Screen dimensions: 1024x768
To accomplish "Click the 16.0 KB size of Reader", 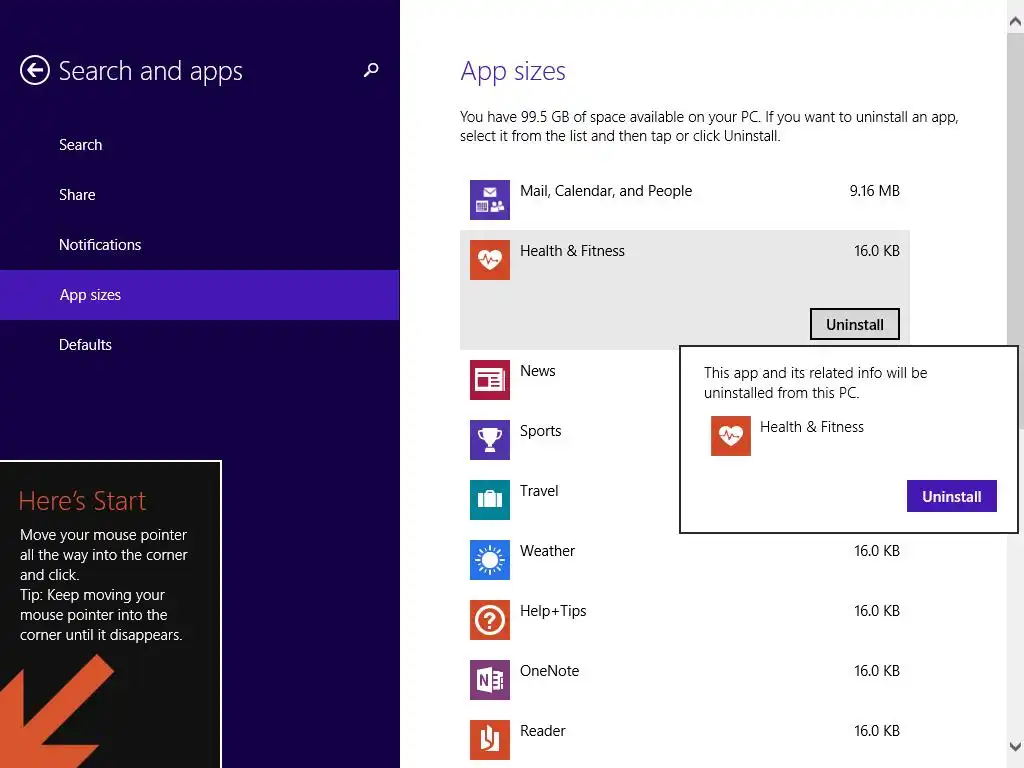I will [x=877, y=731].
